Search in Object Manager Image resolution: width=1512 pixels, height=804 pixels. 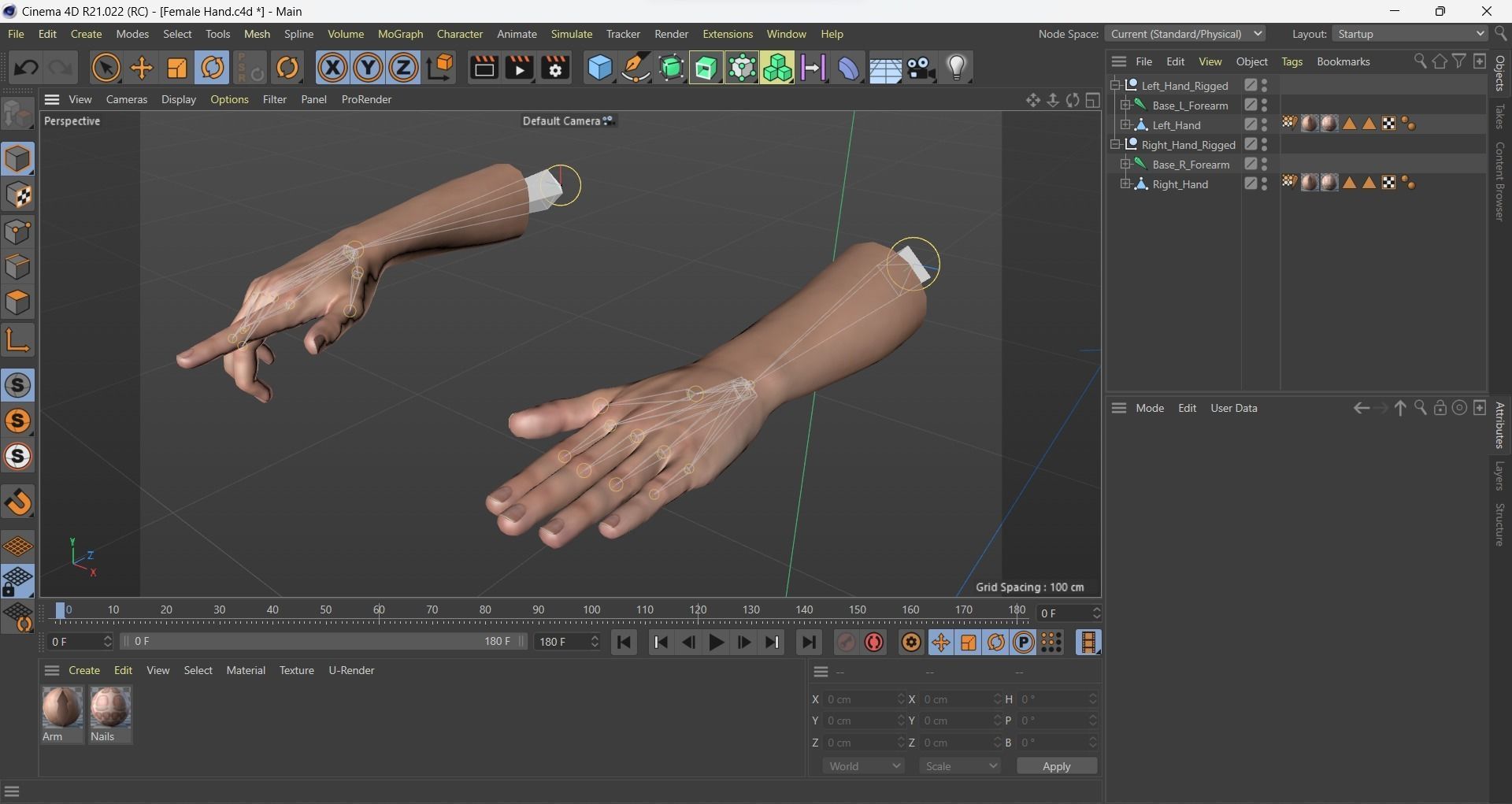click(x=1420, y=61)
